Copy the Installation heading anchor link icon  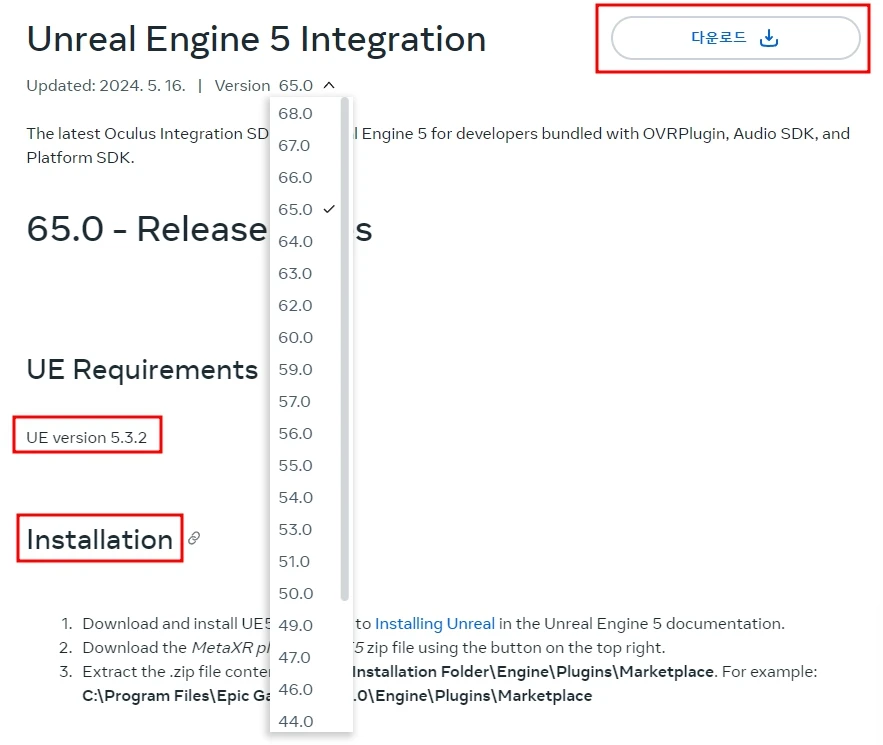(194, 538)
